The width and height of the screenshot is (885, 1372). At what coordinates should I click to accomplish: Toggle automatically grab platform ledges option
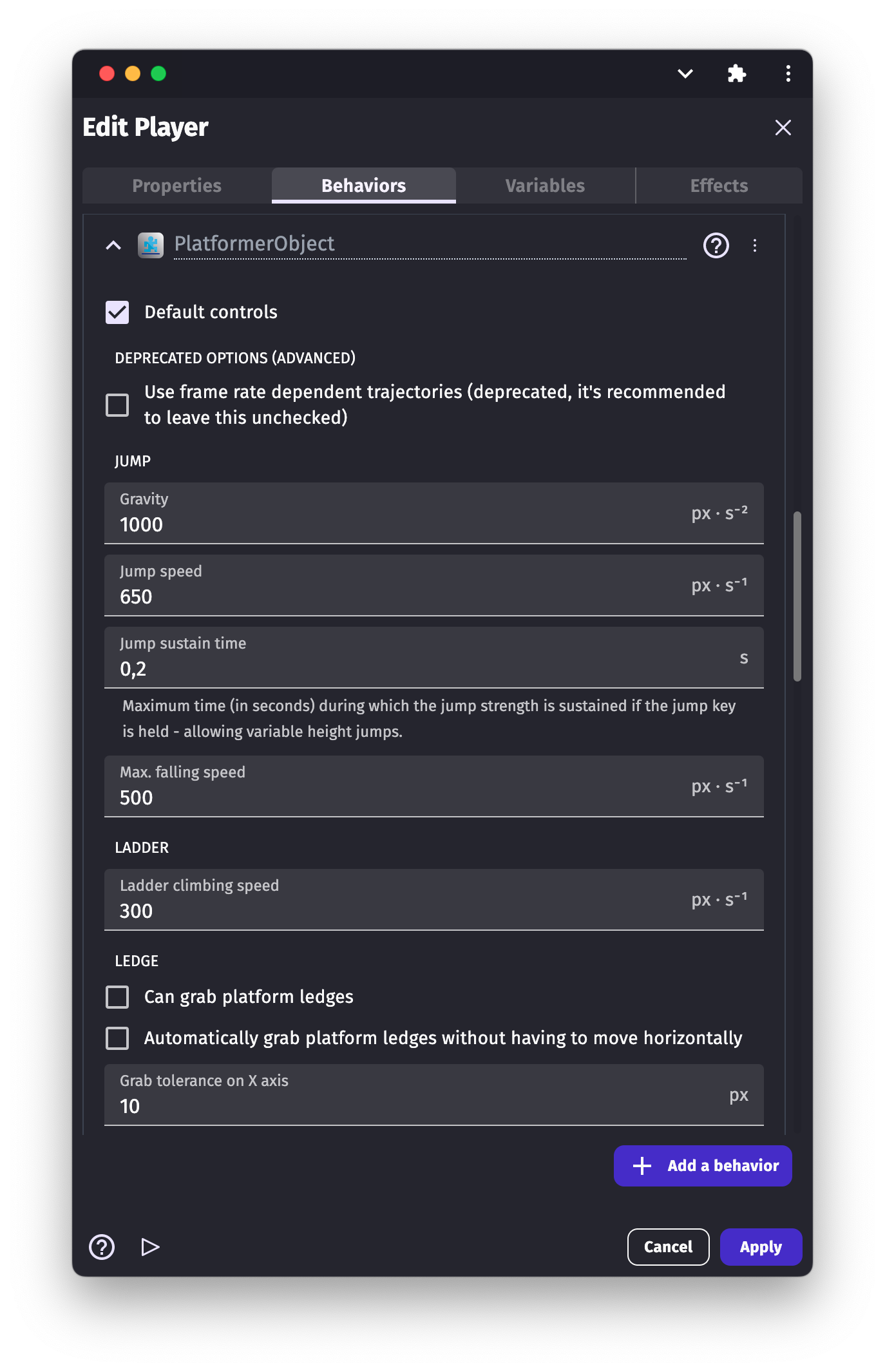coord(117,1038)
